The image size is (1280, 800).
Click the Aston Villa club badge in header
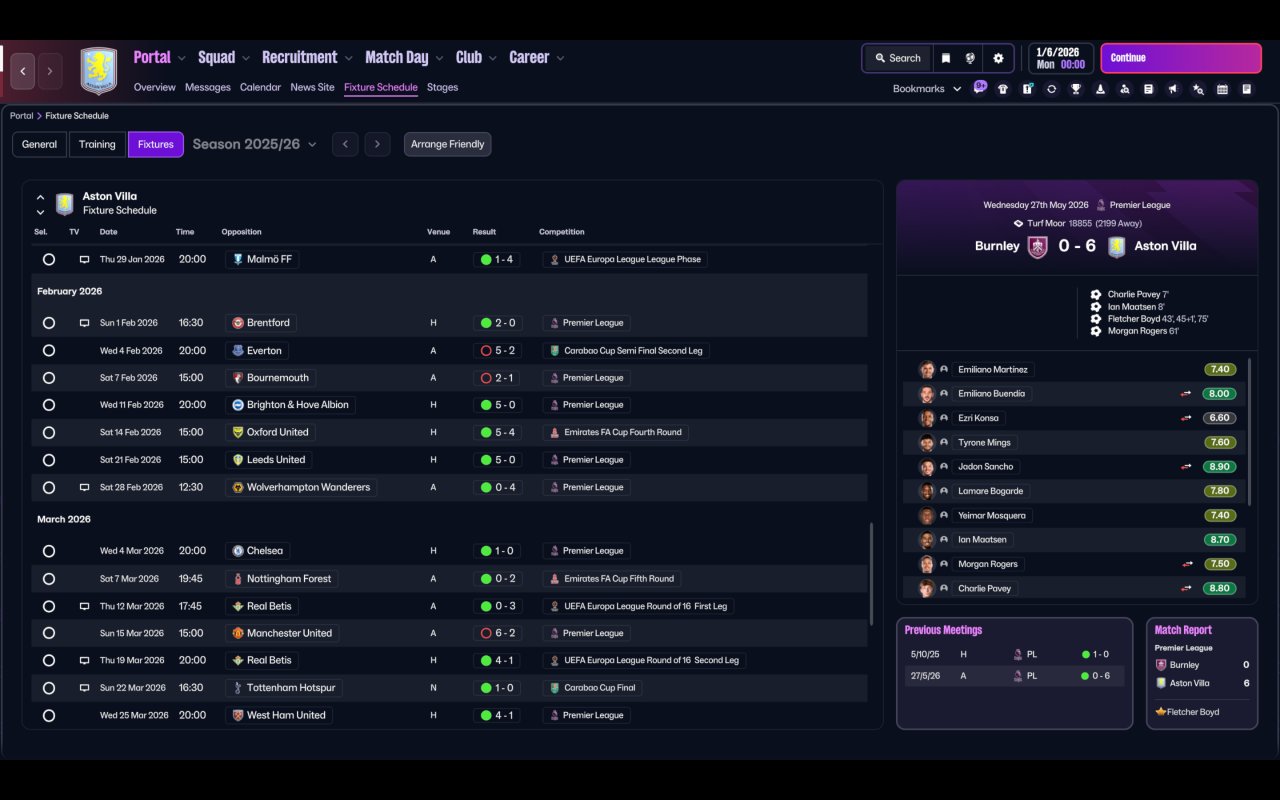[x=98, y=71]
